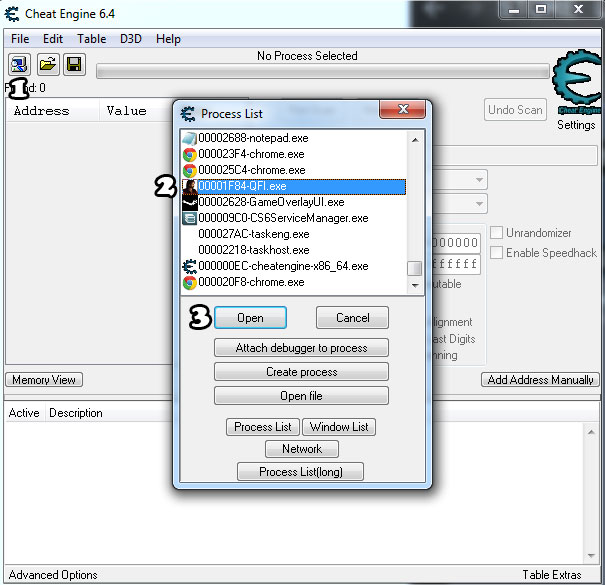Expand the lower value type dropdown
The image size is (605, 585).
pos(479,204)
